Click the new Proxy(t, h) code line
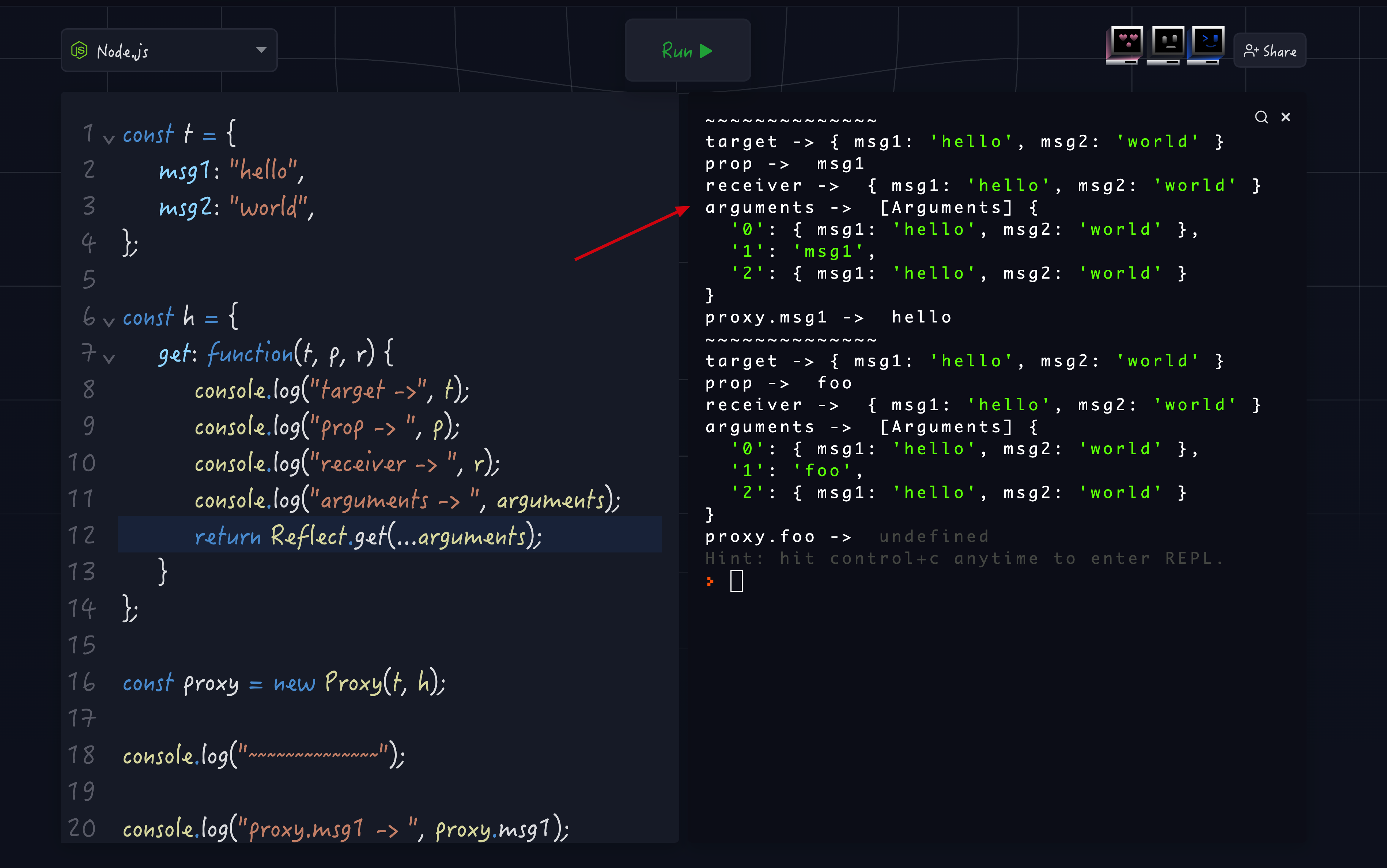 (x=284, y=683)
